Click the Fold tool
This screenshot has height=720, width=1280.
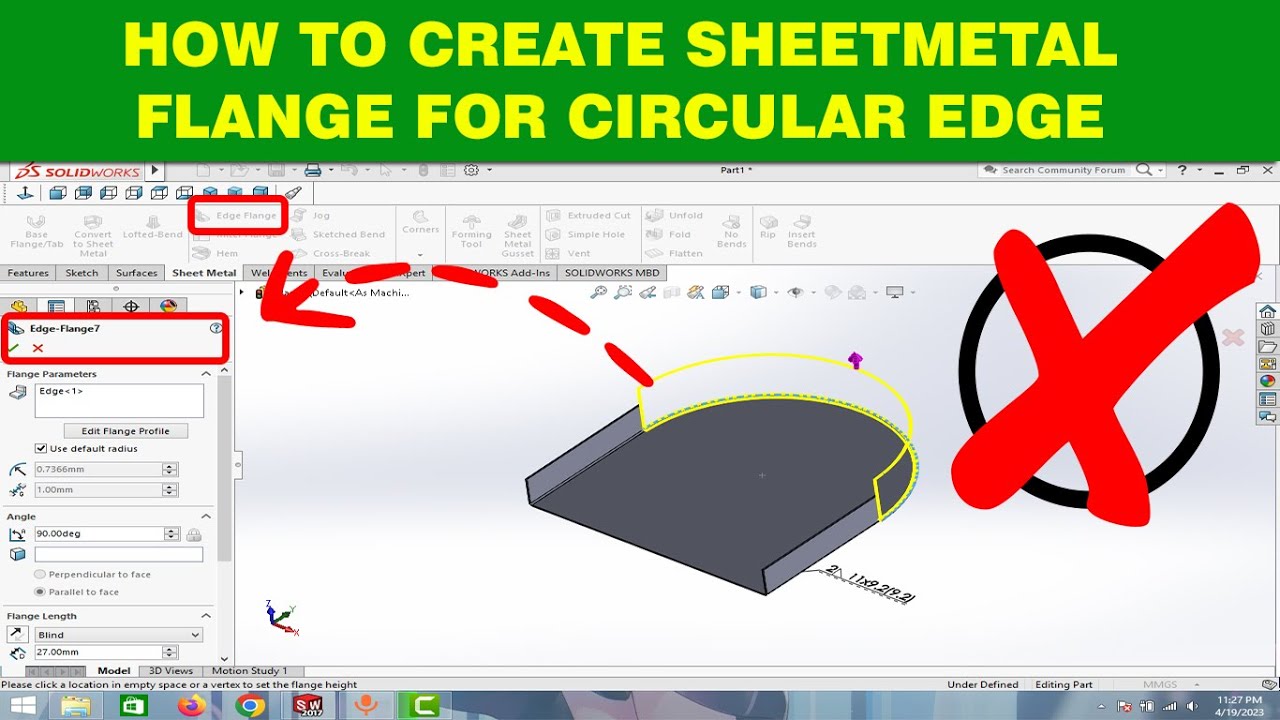669,234
